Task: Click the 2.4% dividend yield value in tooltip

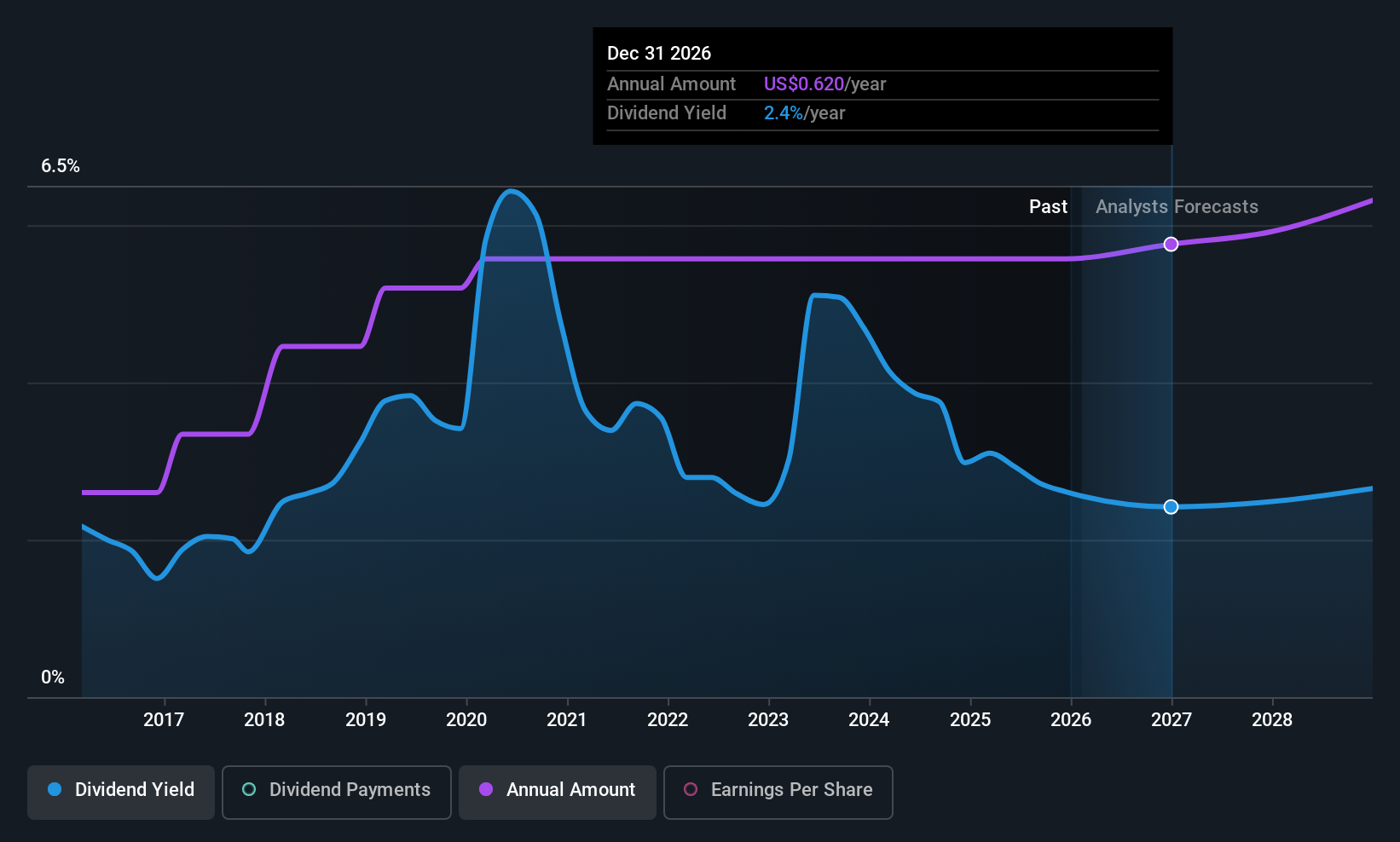Action: pos(783,113)
